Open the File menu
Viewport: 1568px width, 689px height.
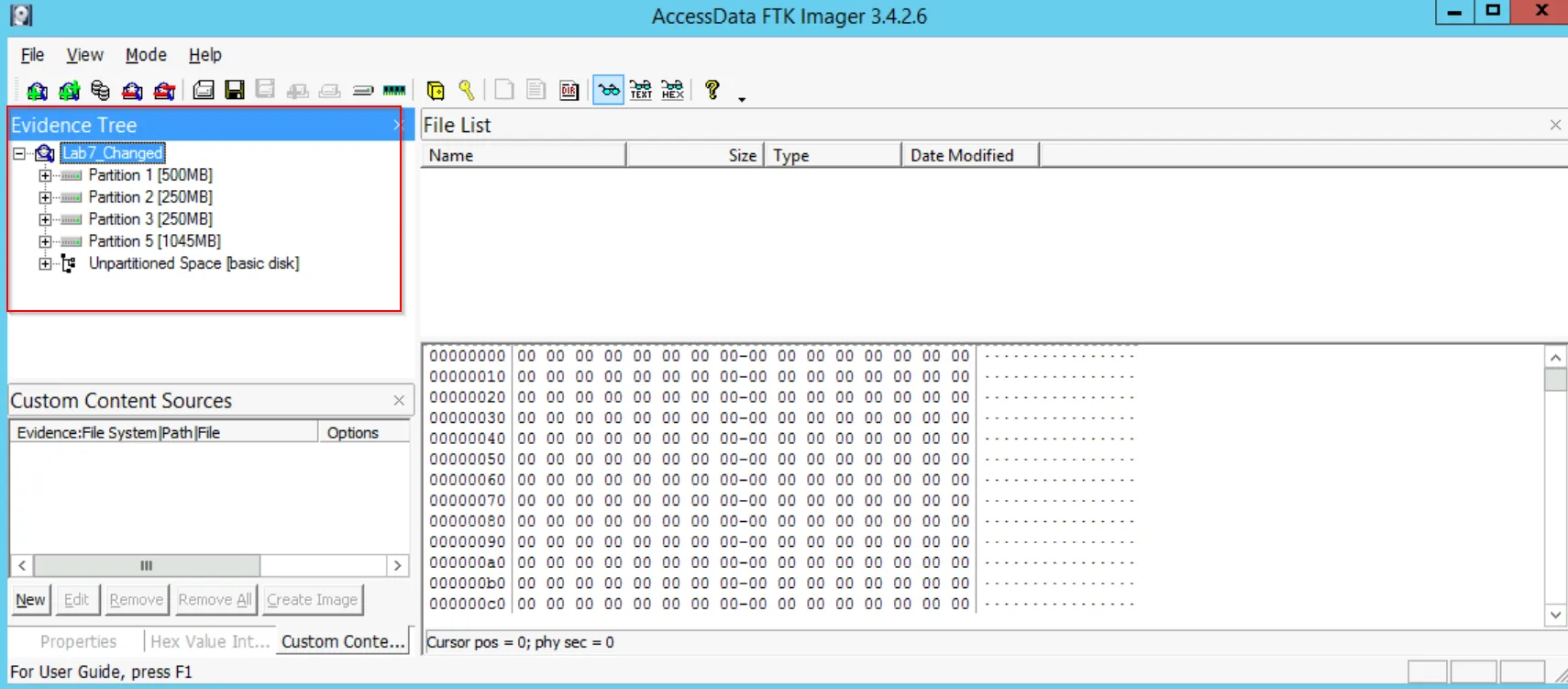click(x=32, y=55)
